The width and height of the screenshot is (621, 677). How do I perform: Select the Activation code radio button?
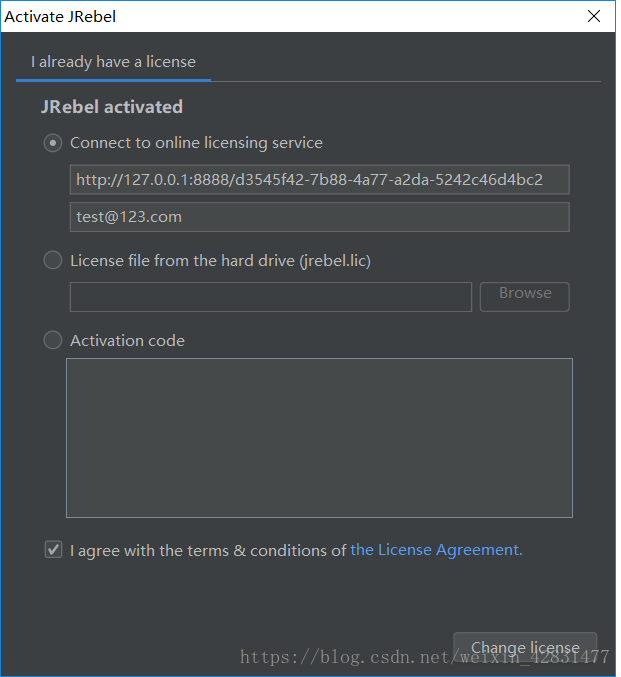pos(53,341)
